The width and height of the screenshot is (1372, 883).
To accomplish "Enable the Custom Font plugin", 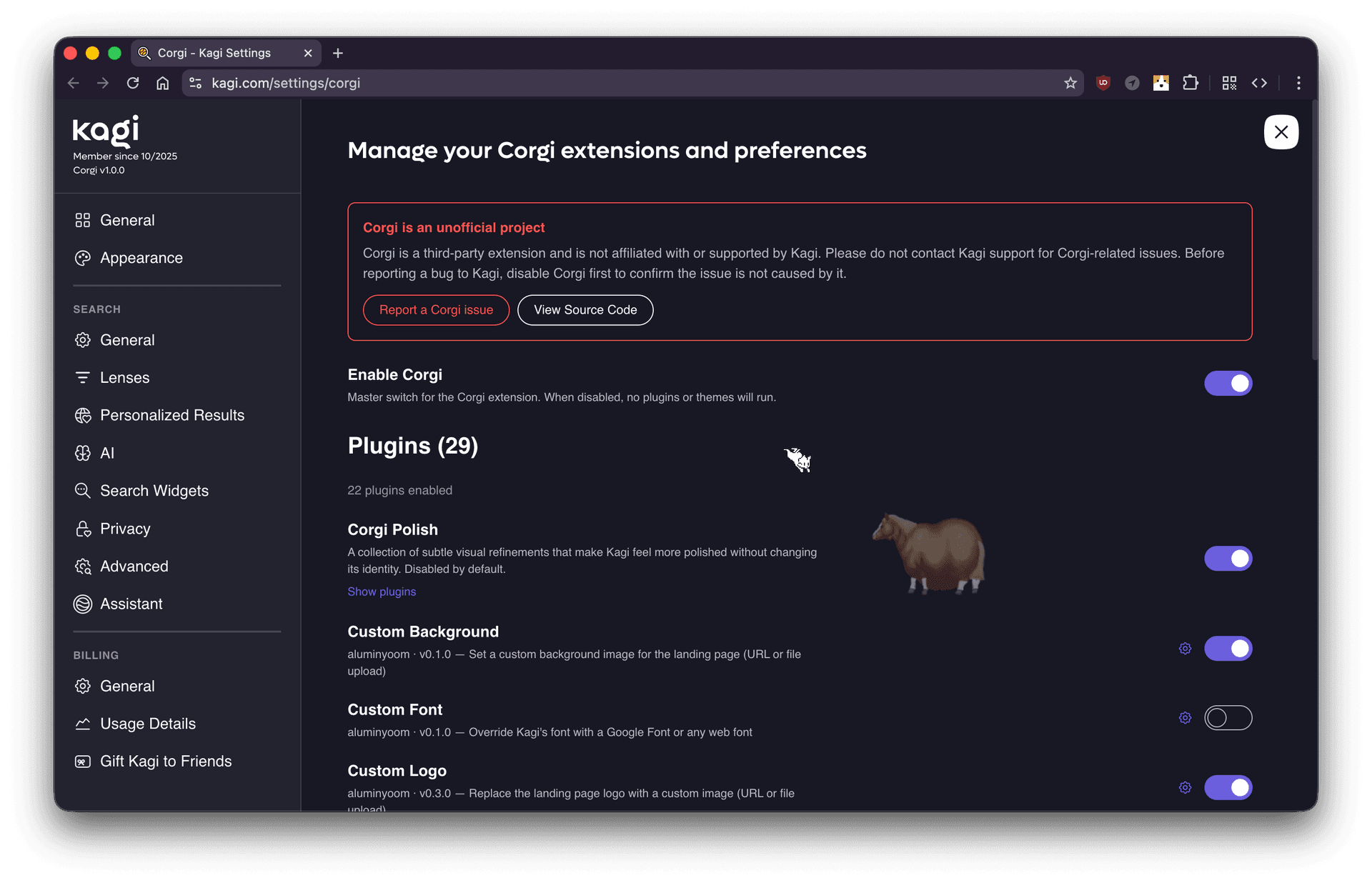I will (x=1228, y=718).
